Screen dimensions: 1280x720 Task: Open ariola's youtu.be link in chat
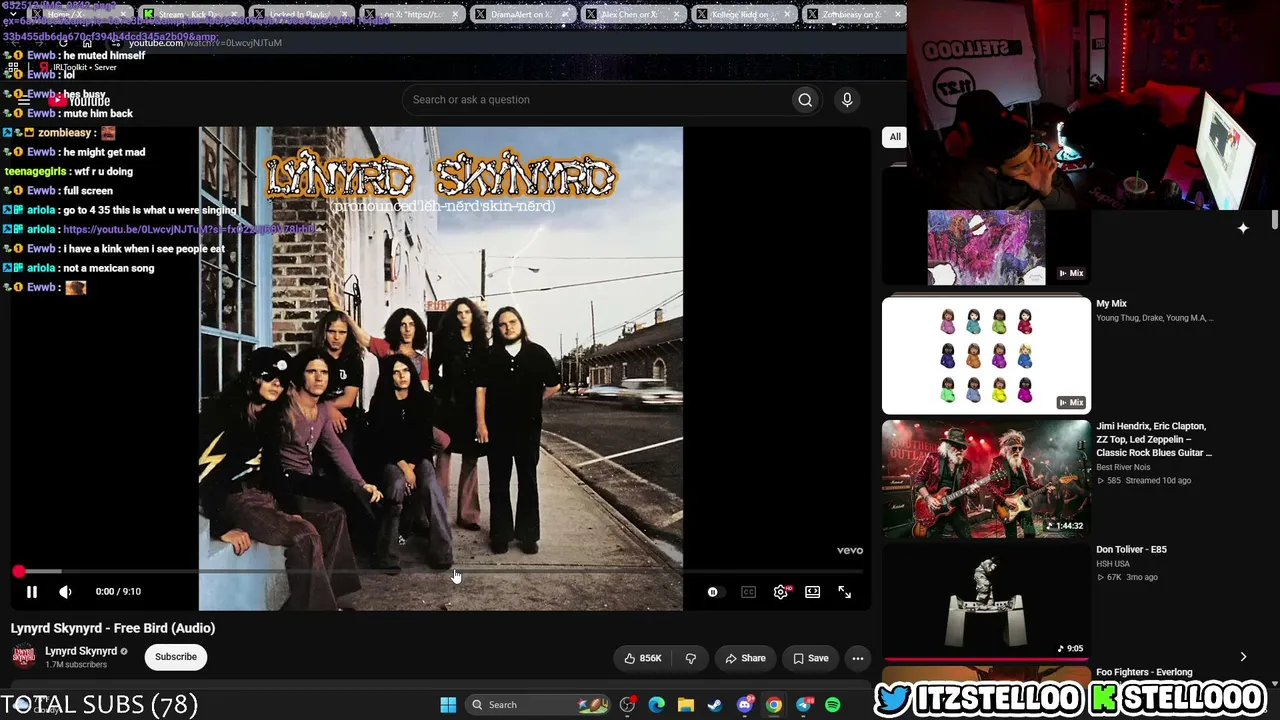(x=189, y=229)
